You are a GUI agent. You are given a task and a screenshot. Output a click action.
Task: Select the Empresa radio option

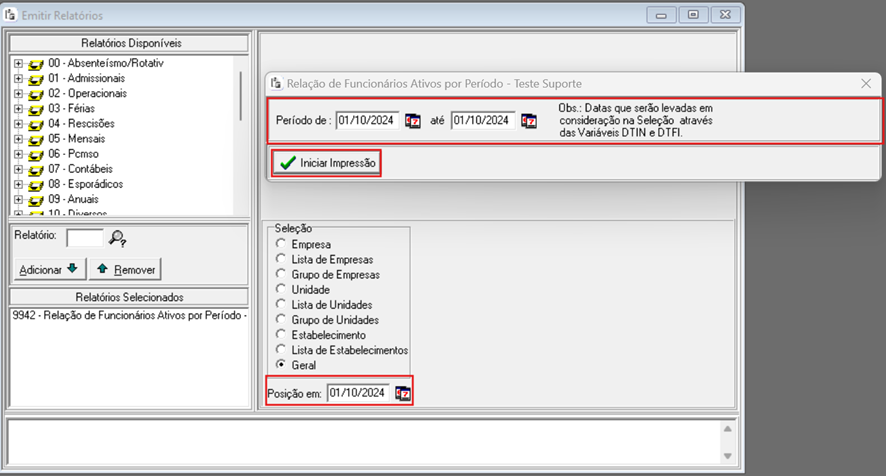(x=281, y=244)
